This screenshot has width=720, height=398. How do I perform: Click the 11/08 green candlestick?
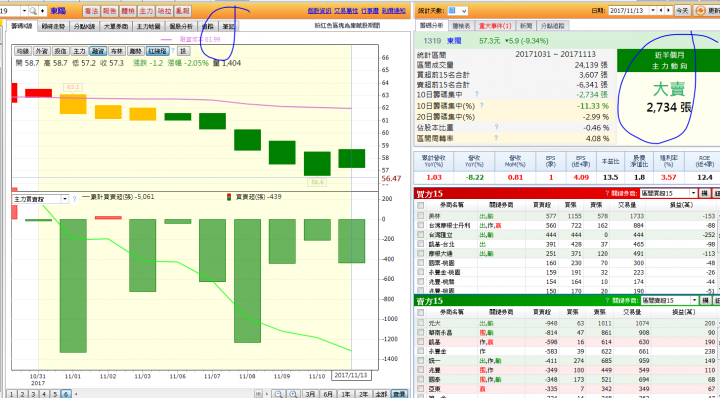pyautogui.click(x=248, y=140)
